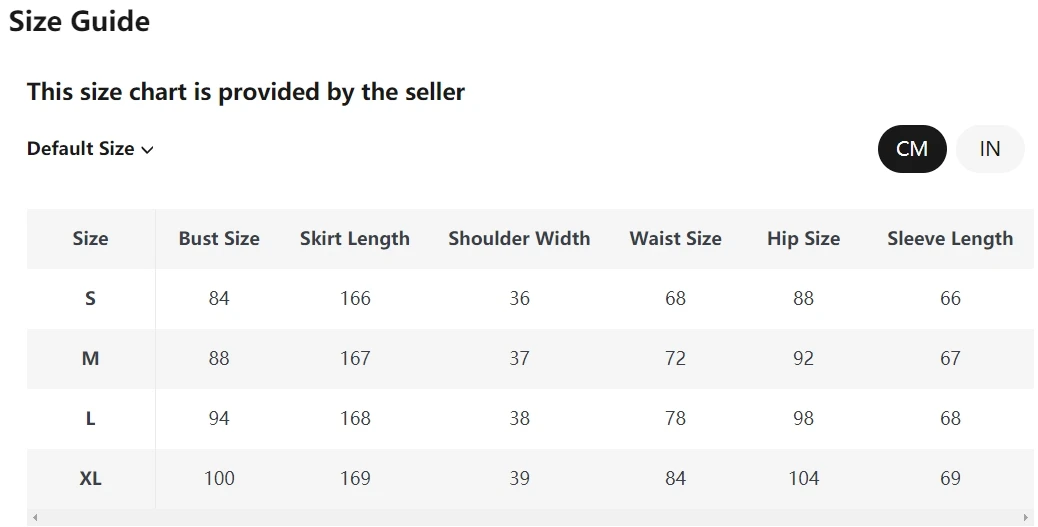
Task: Switch units to IN
Action: click(990, 149)
